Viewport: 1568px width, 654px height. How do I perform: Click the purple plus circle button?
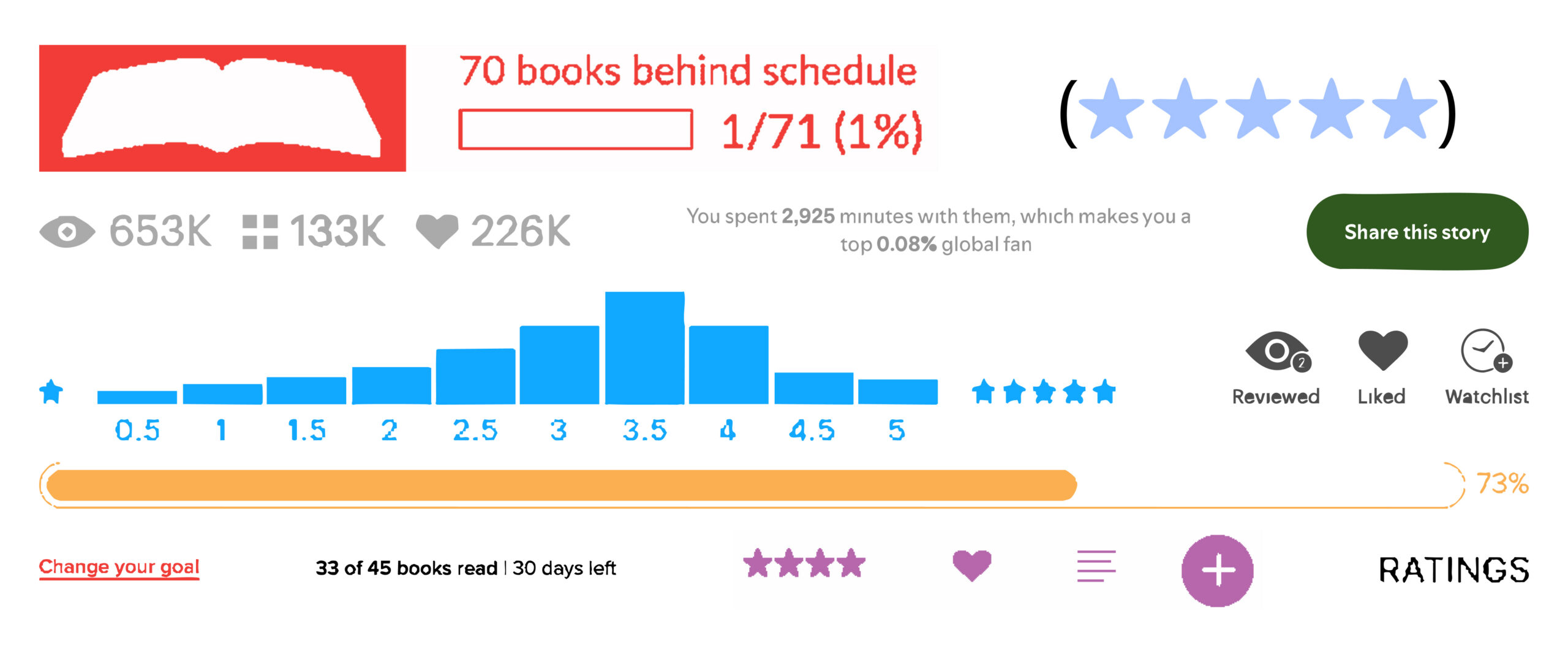[x=1217, y=570]
